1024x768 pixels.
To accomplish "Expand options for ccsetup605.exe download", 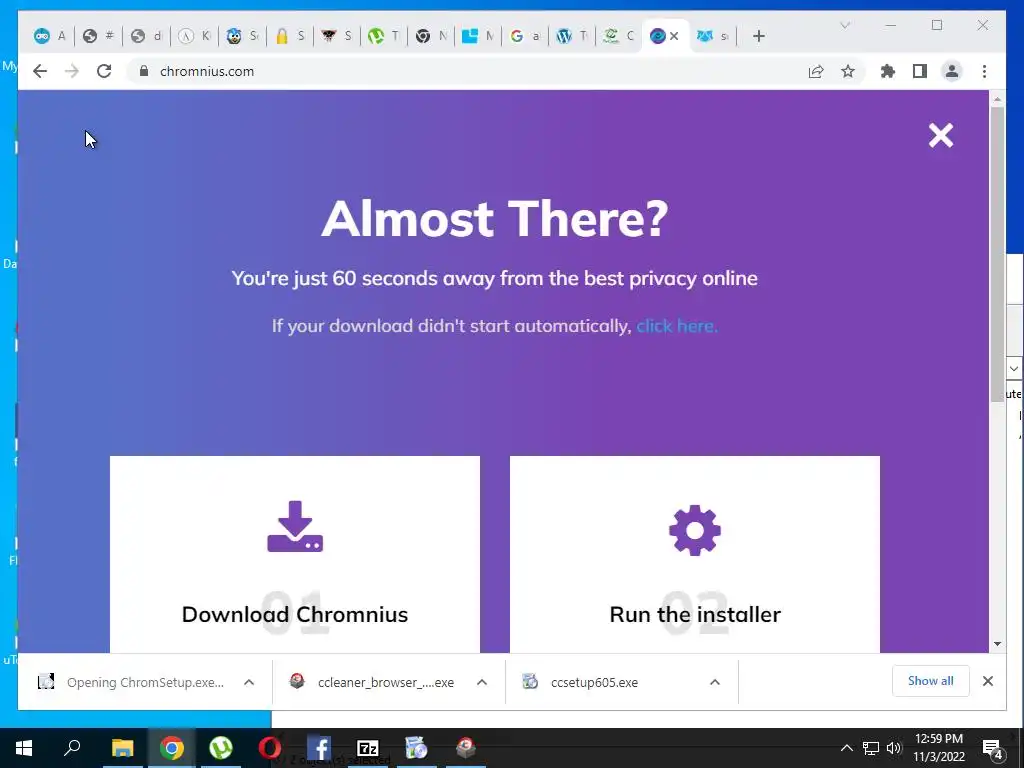I will coord(715,682).
